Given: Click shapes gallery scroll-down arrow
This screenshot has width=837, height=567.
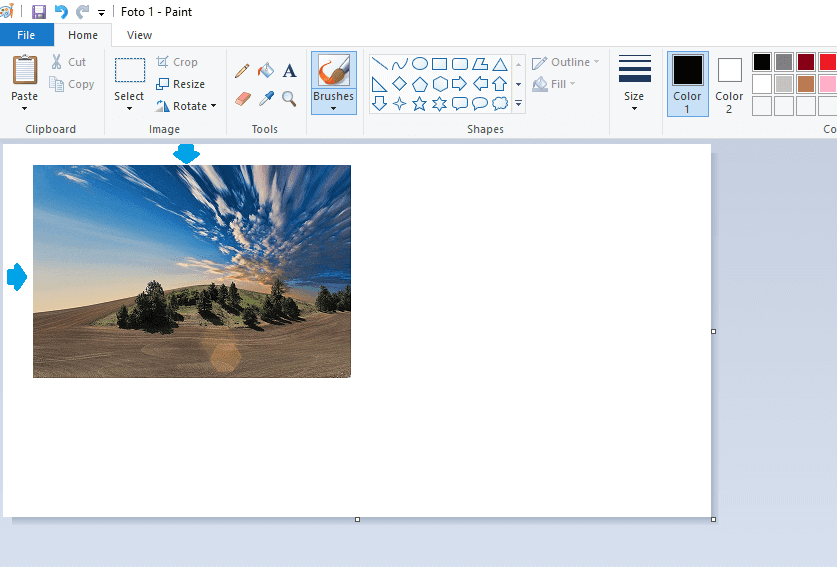Looking at the screenshot, I should pyautogui.click(x=518, y=84).
